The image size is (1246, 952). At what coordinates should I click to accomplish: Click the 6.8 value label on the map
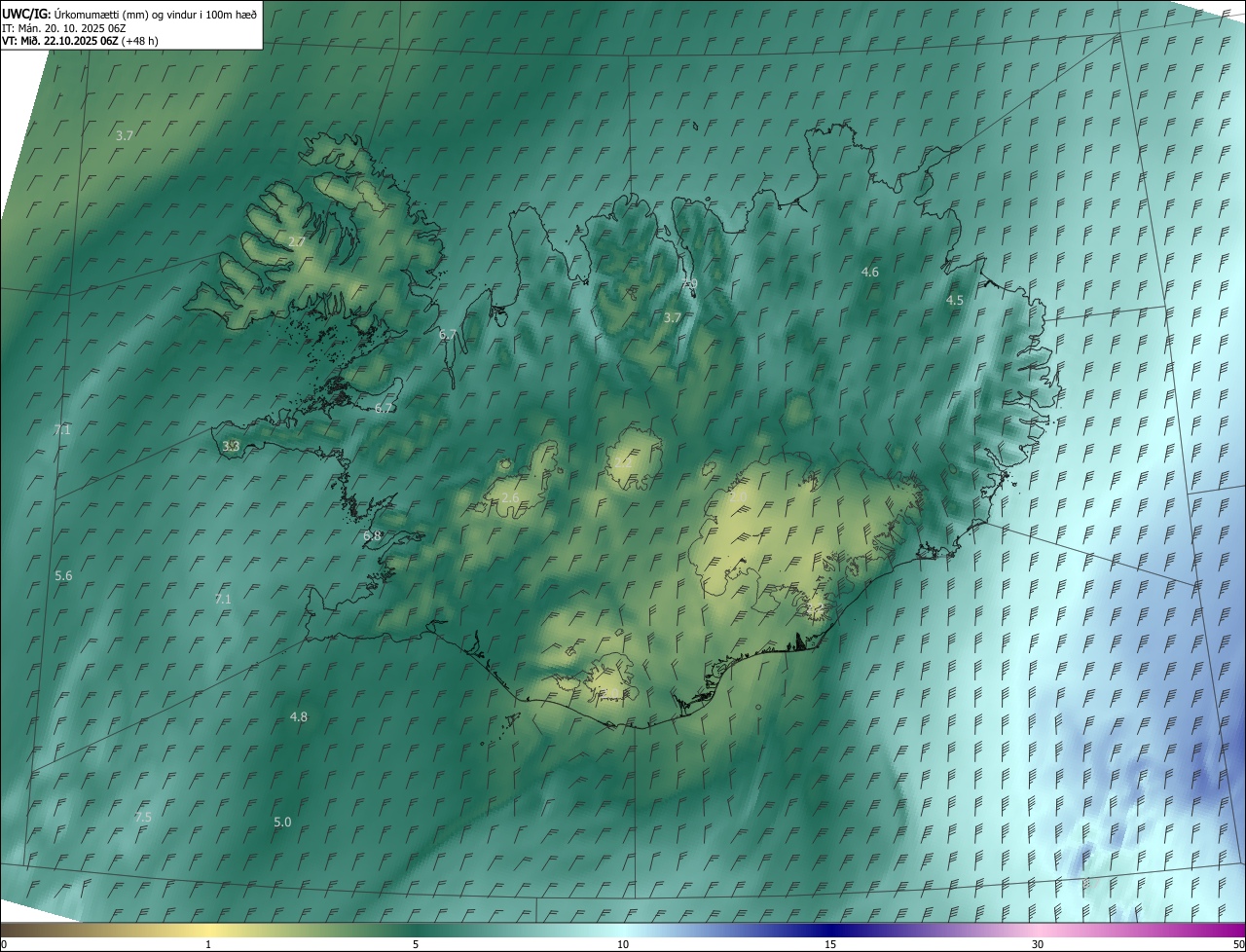[372, 536]
